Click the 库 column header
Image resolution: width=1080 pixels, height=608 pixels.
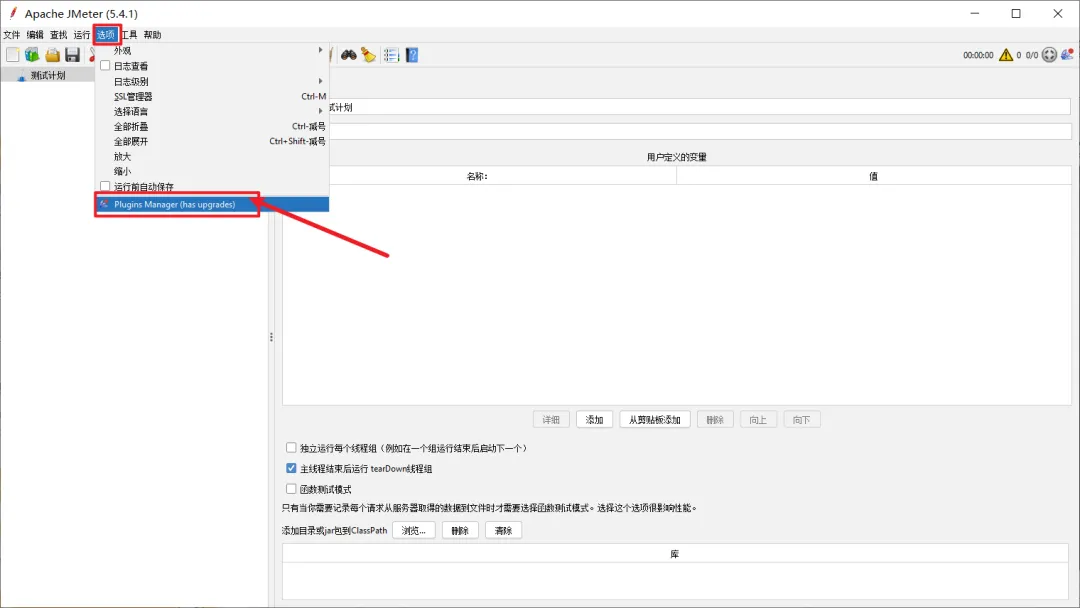pyautogui.click(x=675, y=554)
